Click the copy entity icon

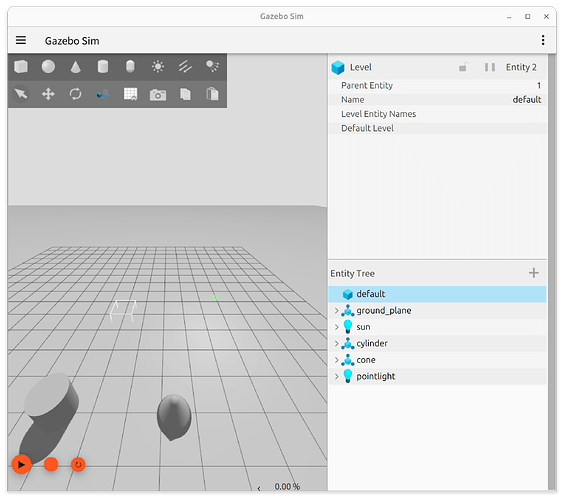click(x=185, y=94)
